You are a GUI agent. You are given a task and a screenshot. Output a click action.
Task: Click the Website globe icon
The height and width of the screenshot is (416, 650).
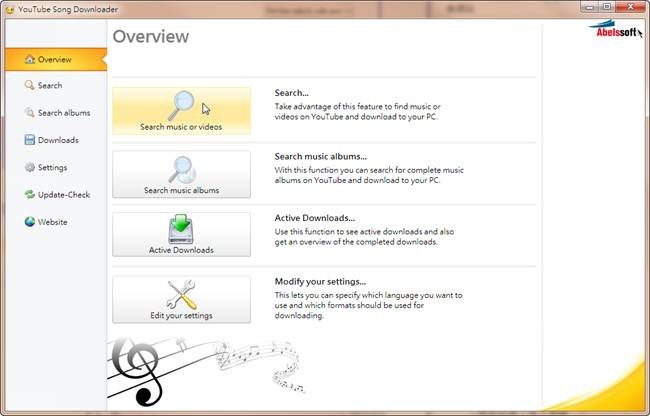coord(29,222)
